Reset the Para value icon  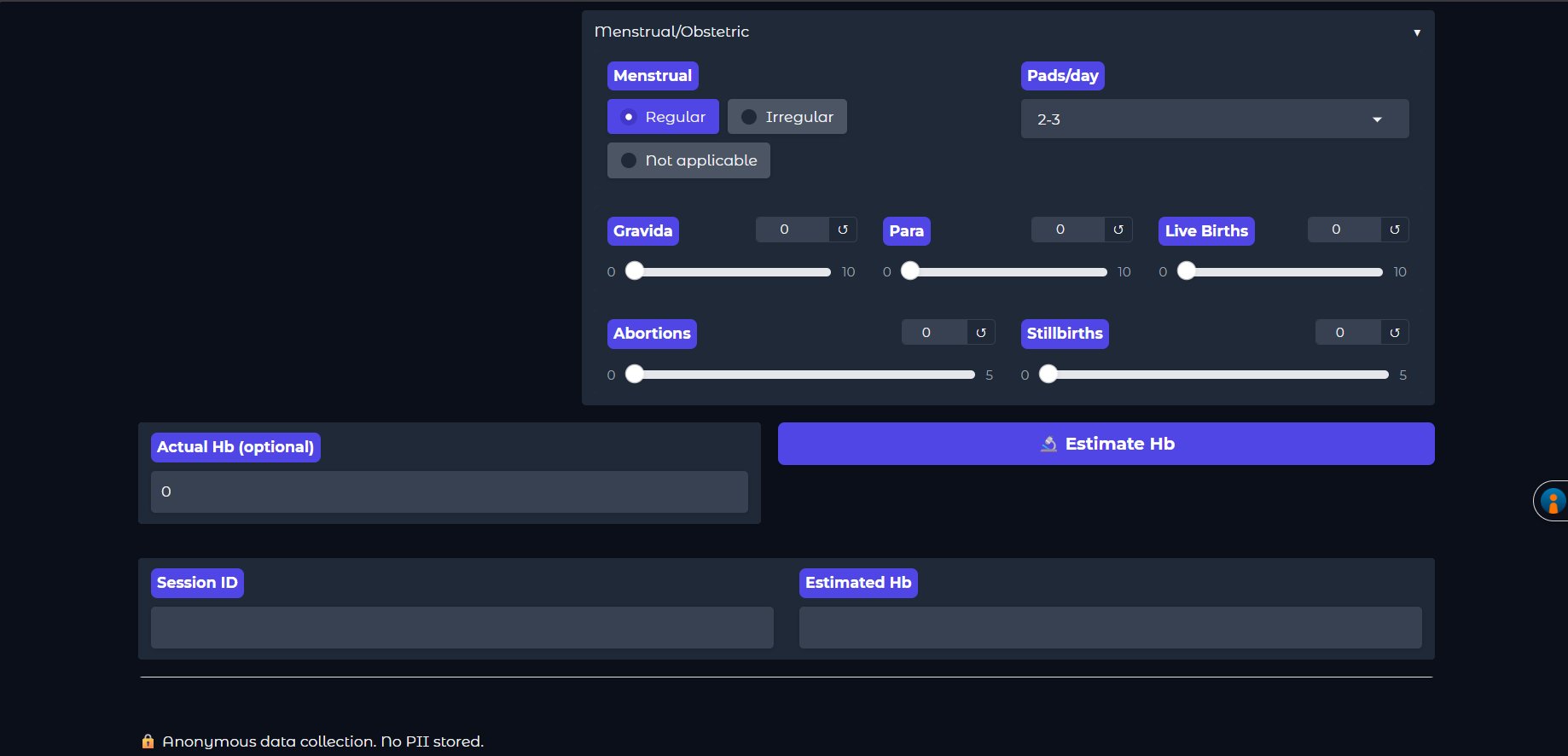tap(1118, 230)
